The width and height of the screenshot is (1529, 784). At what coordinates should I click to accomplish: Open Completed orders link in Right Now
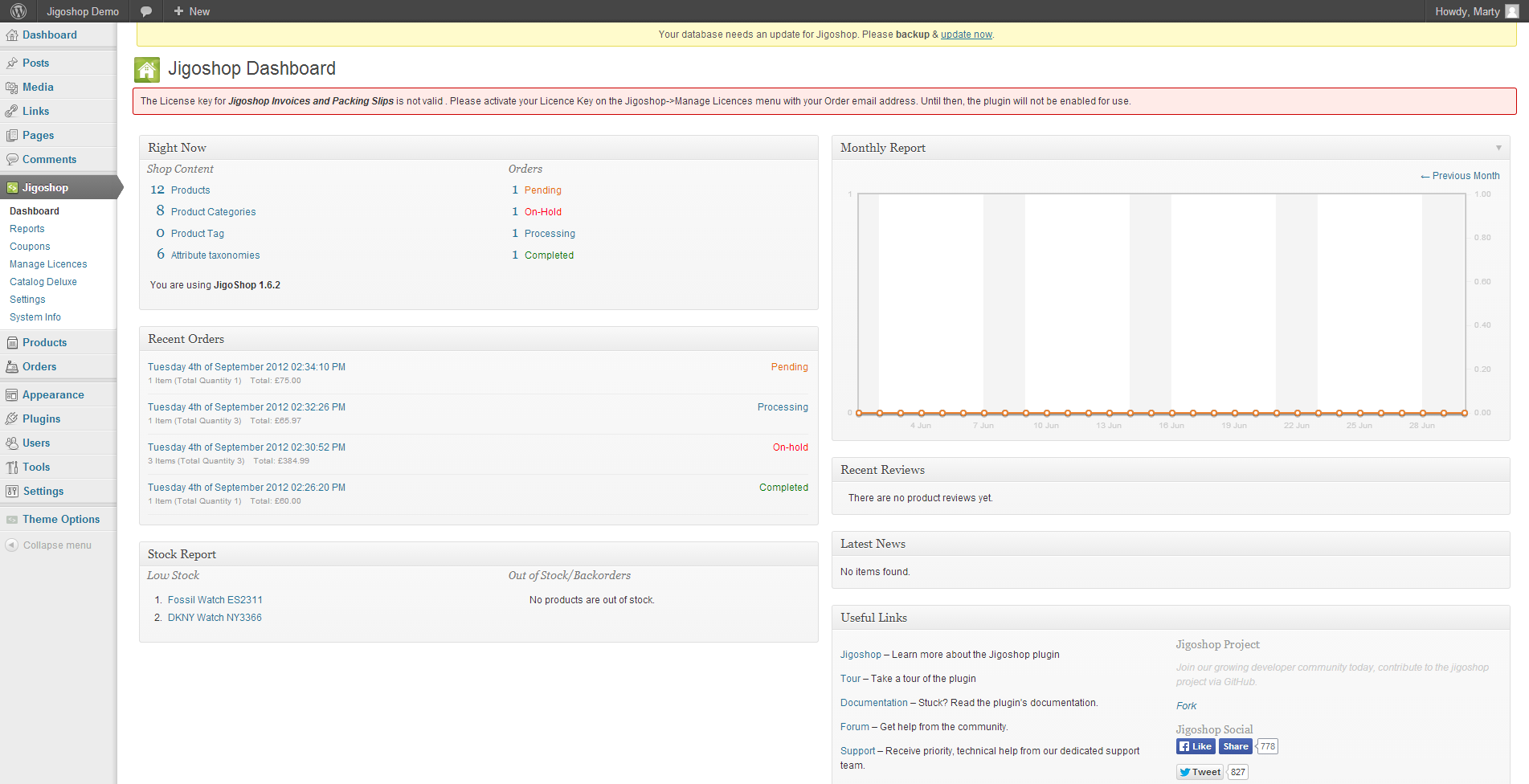(549, 255)
